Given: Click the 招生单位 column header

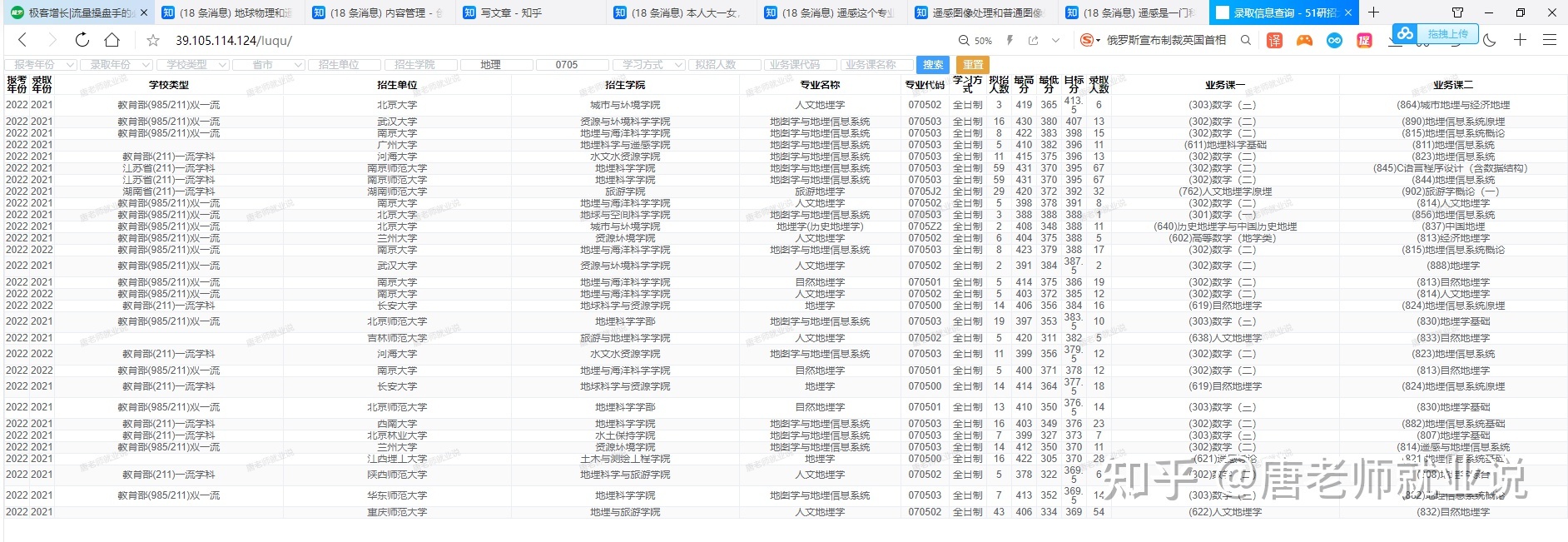Looking at the screenshot, I should pos(397,85).
